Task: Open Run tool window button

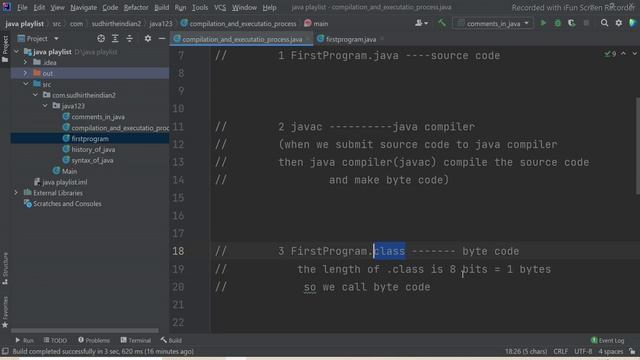Action: click(24, 340)
